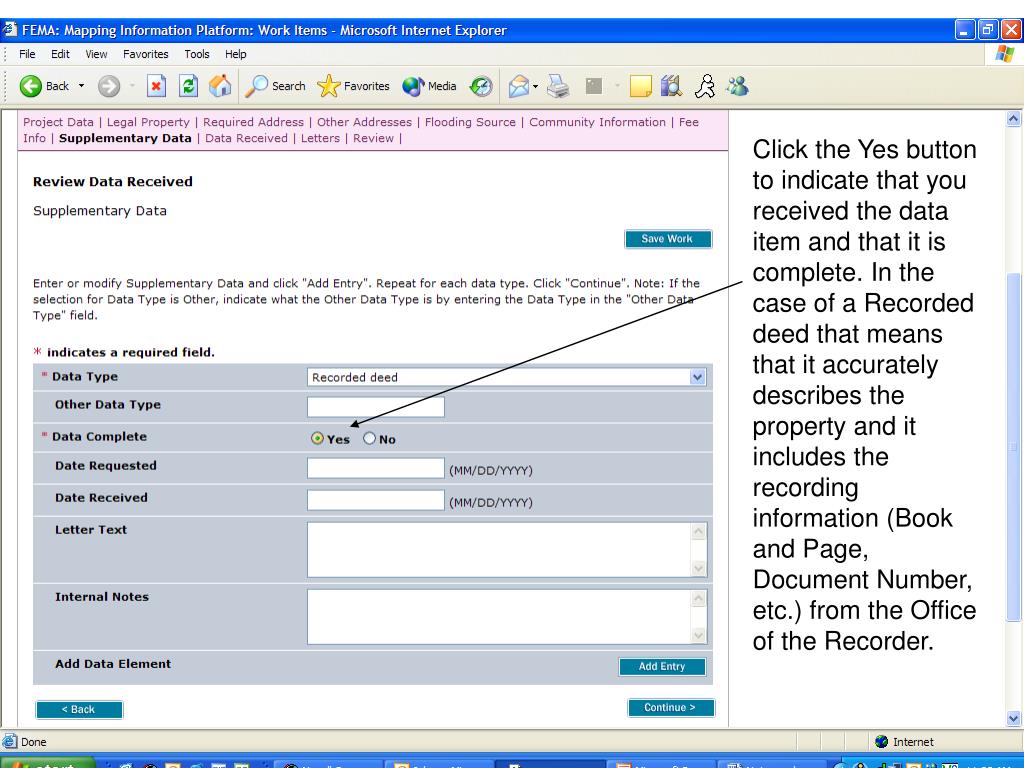1024x768 pixels.
Task: Click Internal Notes scrollbar down arrow
Action: 699,635
